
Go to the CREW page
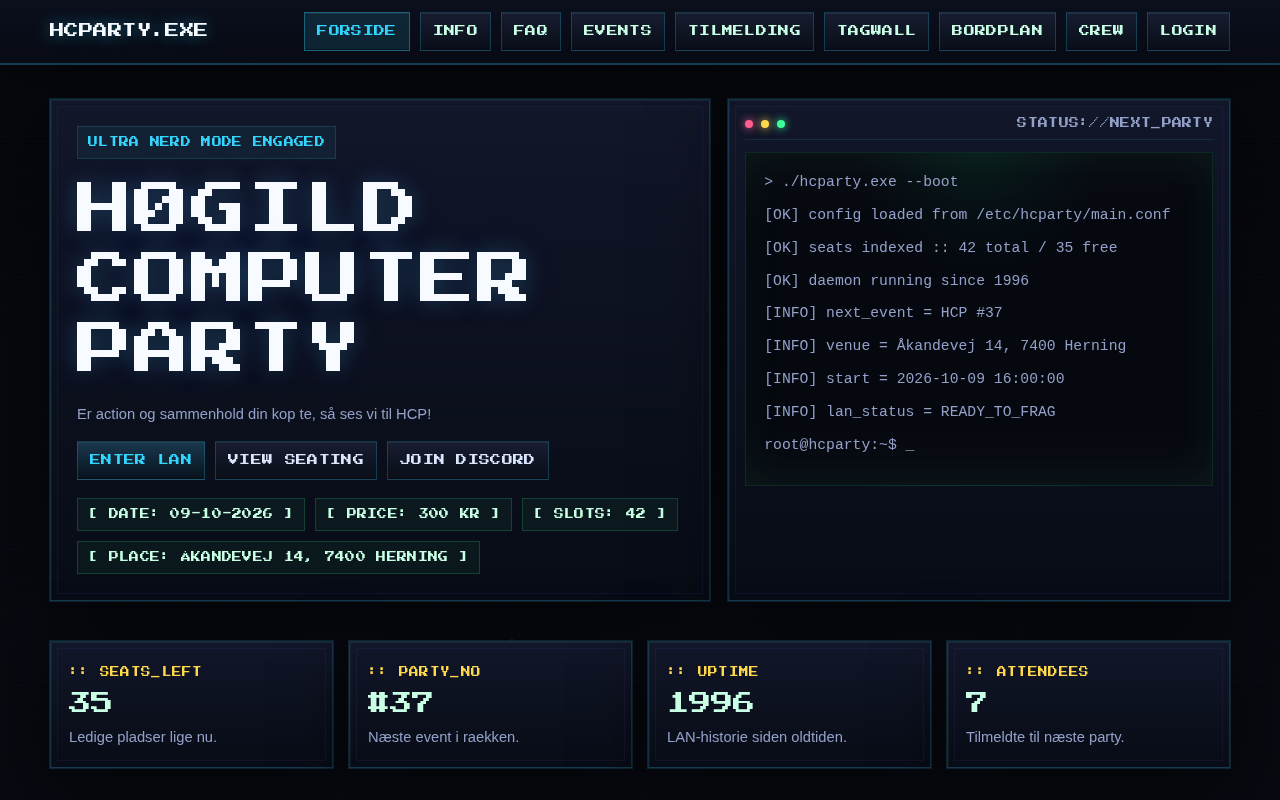[1101, 31]
